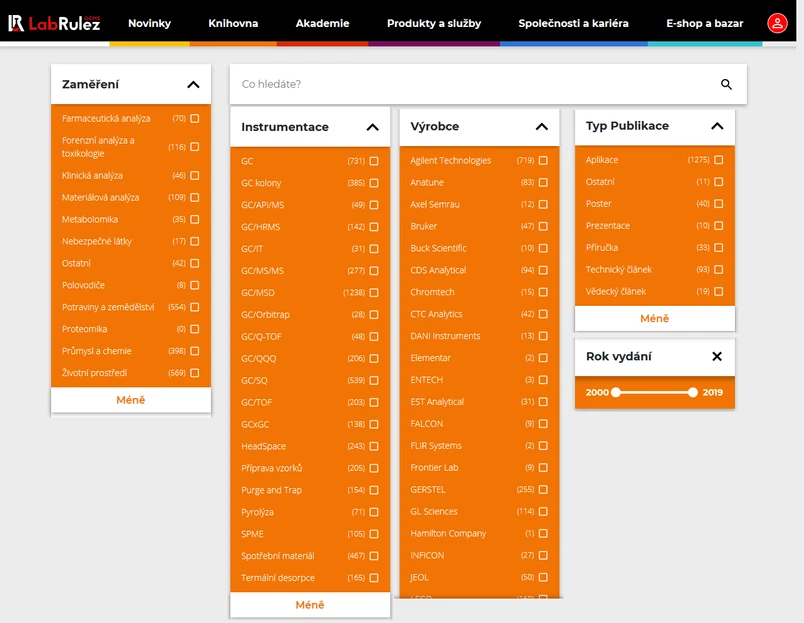
Task: Close the Rok vydání filter panel
Action: 717,357
